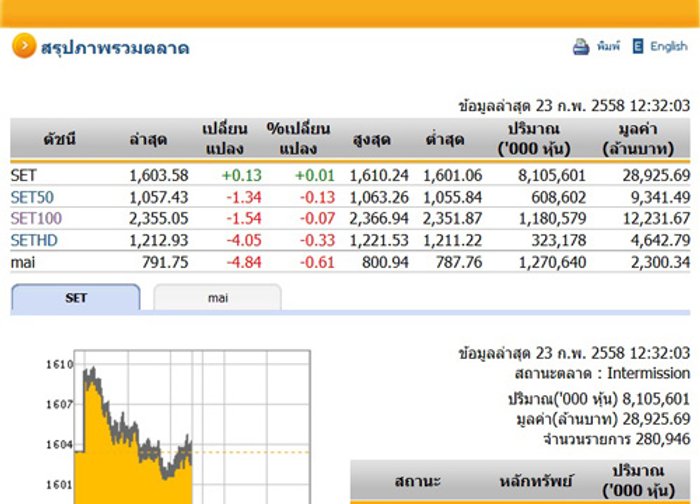The width and height of the screenshot is (700, 504).
Task: Open the SETHD index link
Action: tap(34, 240)
